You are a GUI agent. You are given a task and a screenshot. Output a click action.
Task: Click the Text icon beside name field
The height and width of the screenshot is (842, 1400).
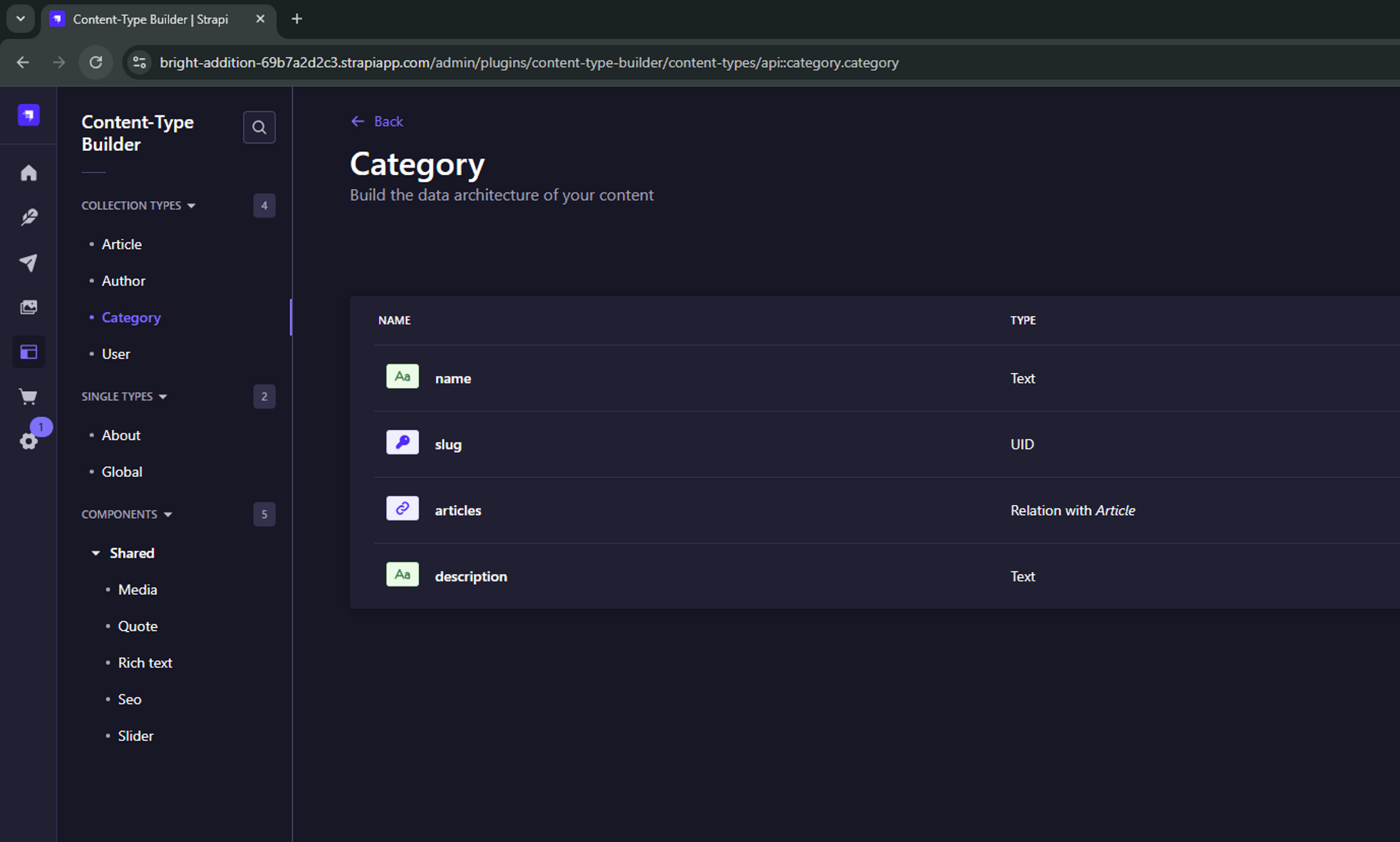tap(403, 377)
